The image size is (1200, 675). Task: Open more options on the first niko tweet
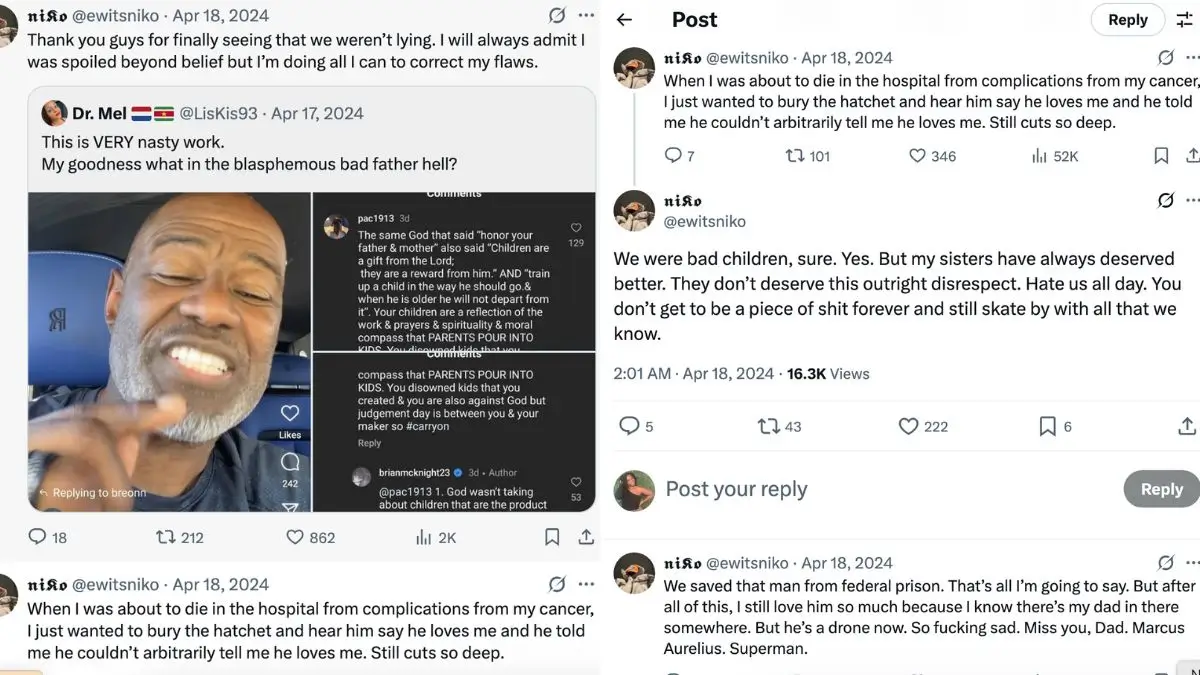tap(586, 15)
